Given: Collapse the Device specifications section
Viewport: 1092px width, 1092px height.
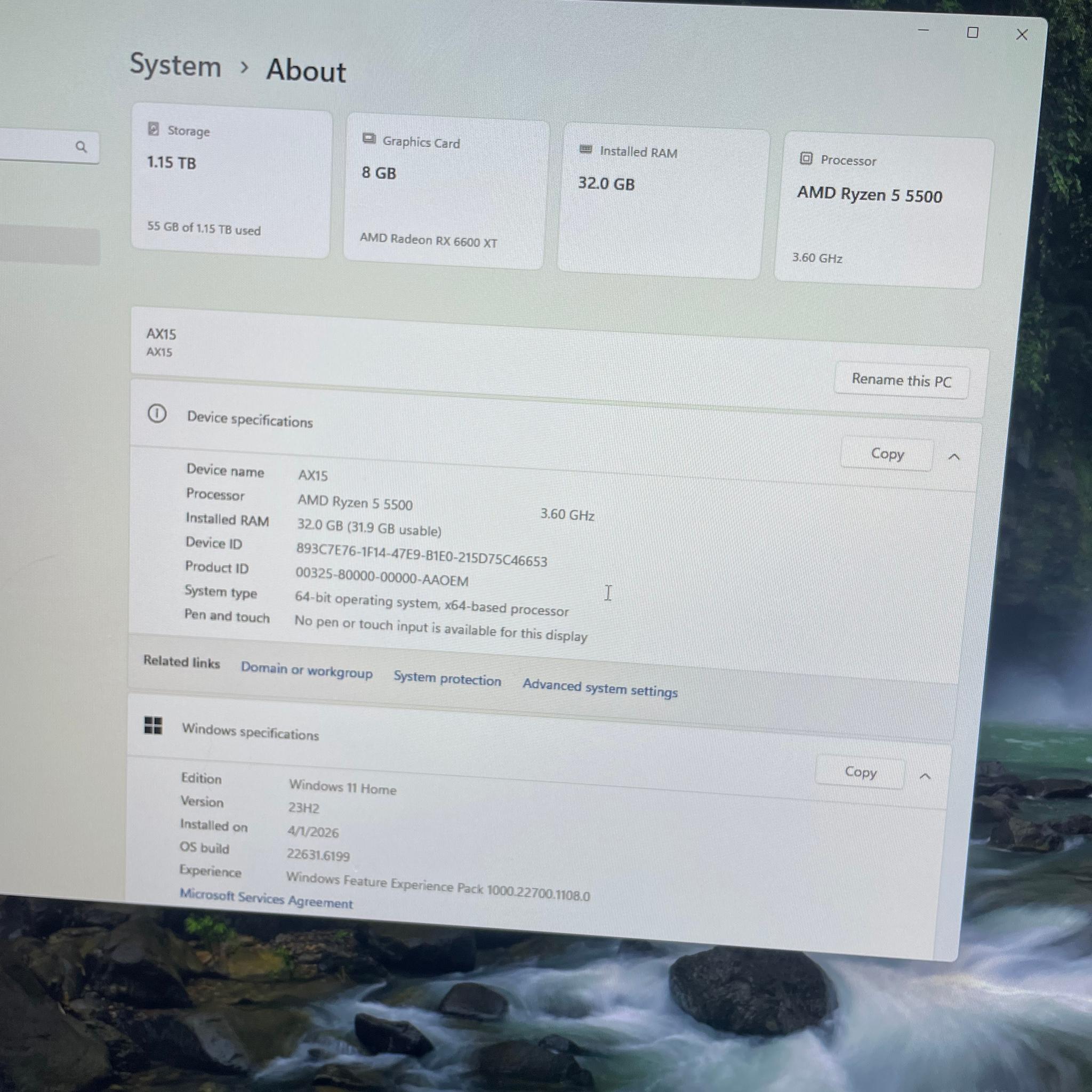Looking at the screenshot, I should 954,457.
